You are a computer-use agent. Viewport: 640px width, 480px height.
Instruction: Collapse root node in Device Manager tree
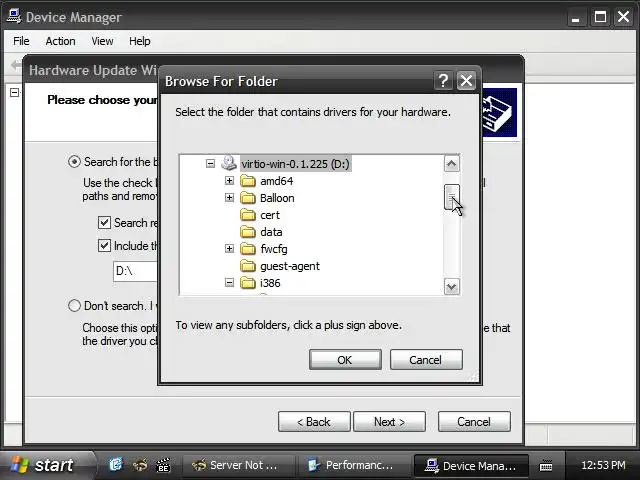[x=14, y=92]
